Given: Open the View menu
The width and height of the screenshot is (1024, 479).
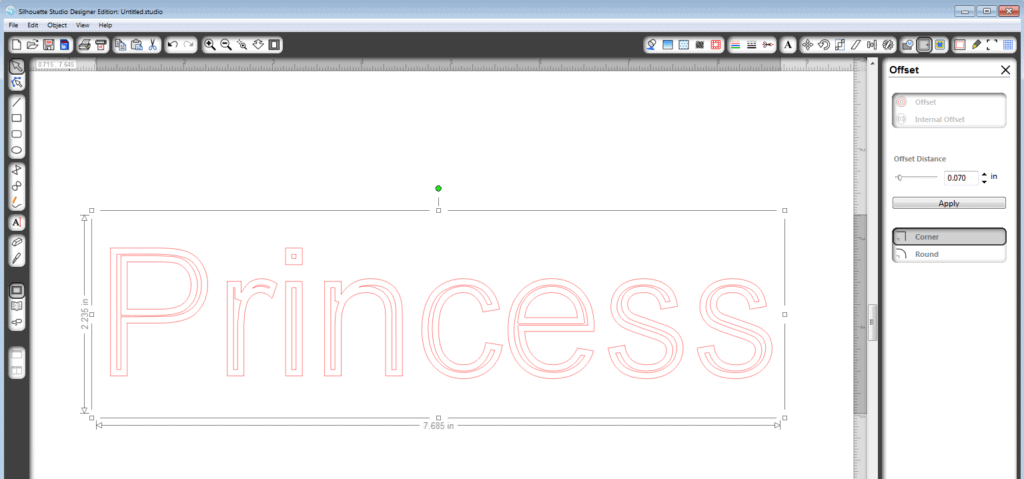Looking at the screenshot, I should [x=82, y=24].
